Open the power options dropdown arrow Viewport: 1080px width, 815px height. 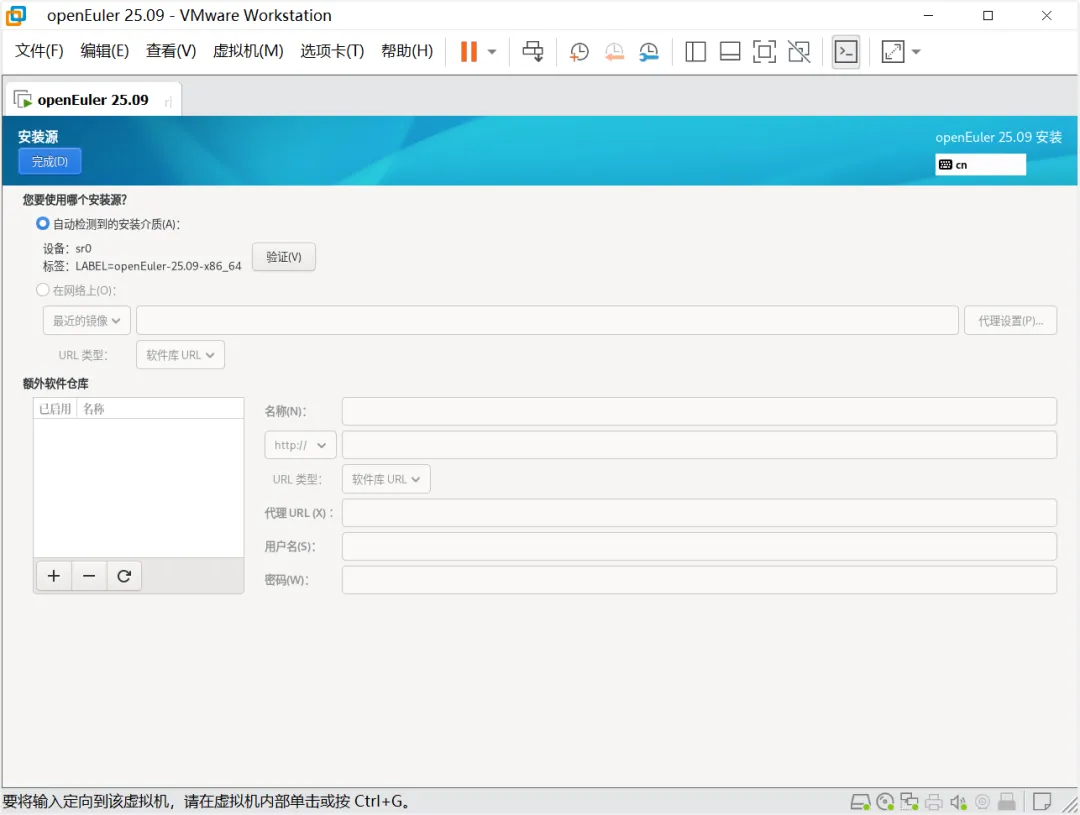[492, 52]
